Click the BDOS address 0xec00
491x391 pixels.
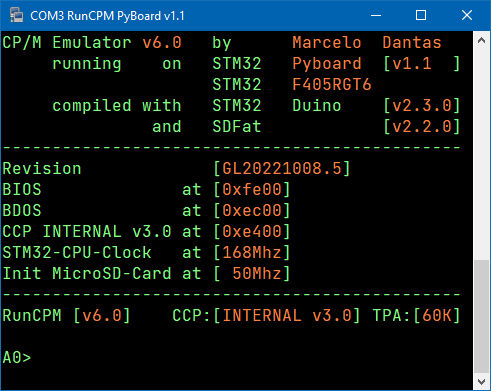[252, 210]
